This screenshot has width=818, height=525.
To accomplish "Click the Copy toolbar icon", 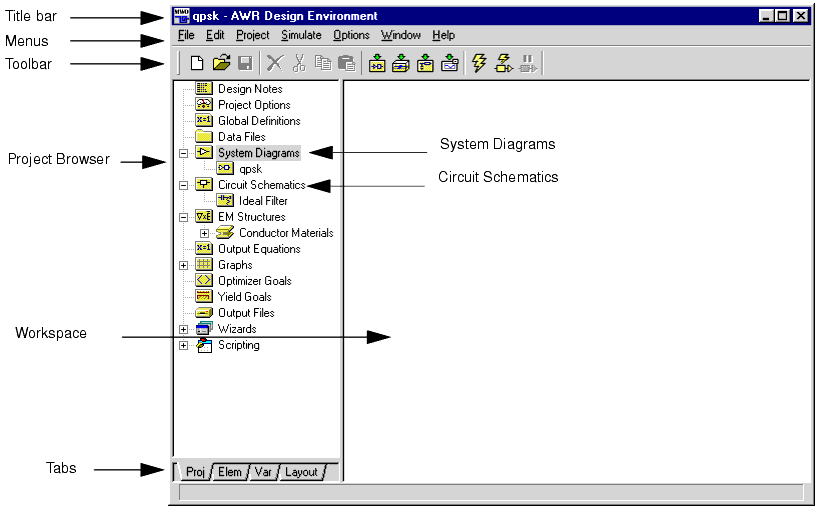I will coord(323,63).
